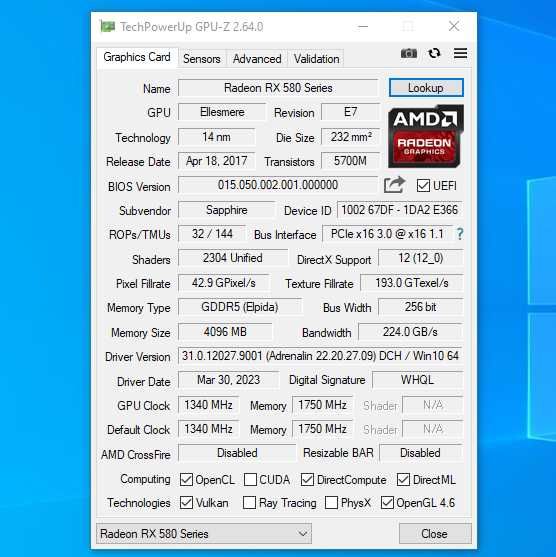Viewport: 556px width, 557px height.
Task: Click the GPU value Ellesmere
Action: [x=222, y=112]
